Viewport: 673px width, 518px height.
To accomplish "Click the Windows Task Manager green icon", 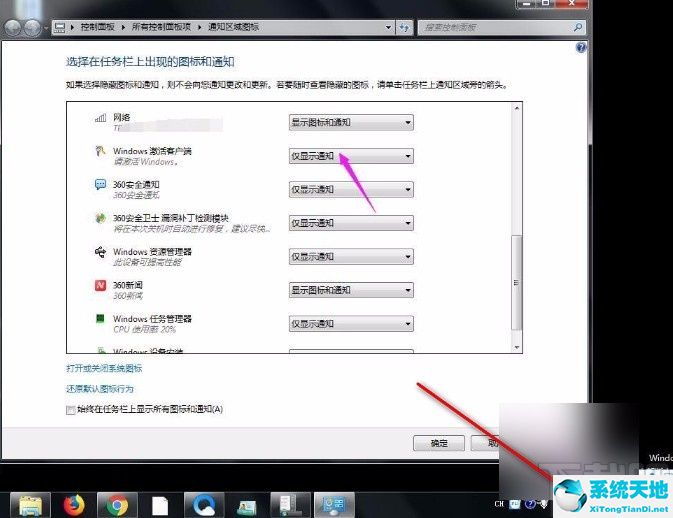I will 100,319.
